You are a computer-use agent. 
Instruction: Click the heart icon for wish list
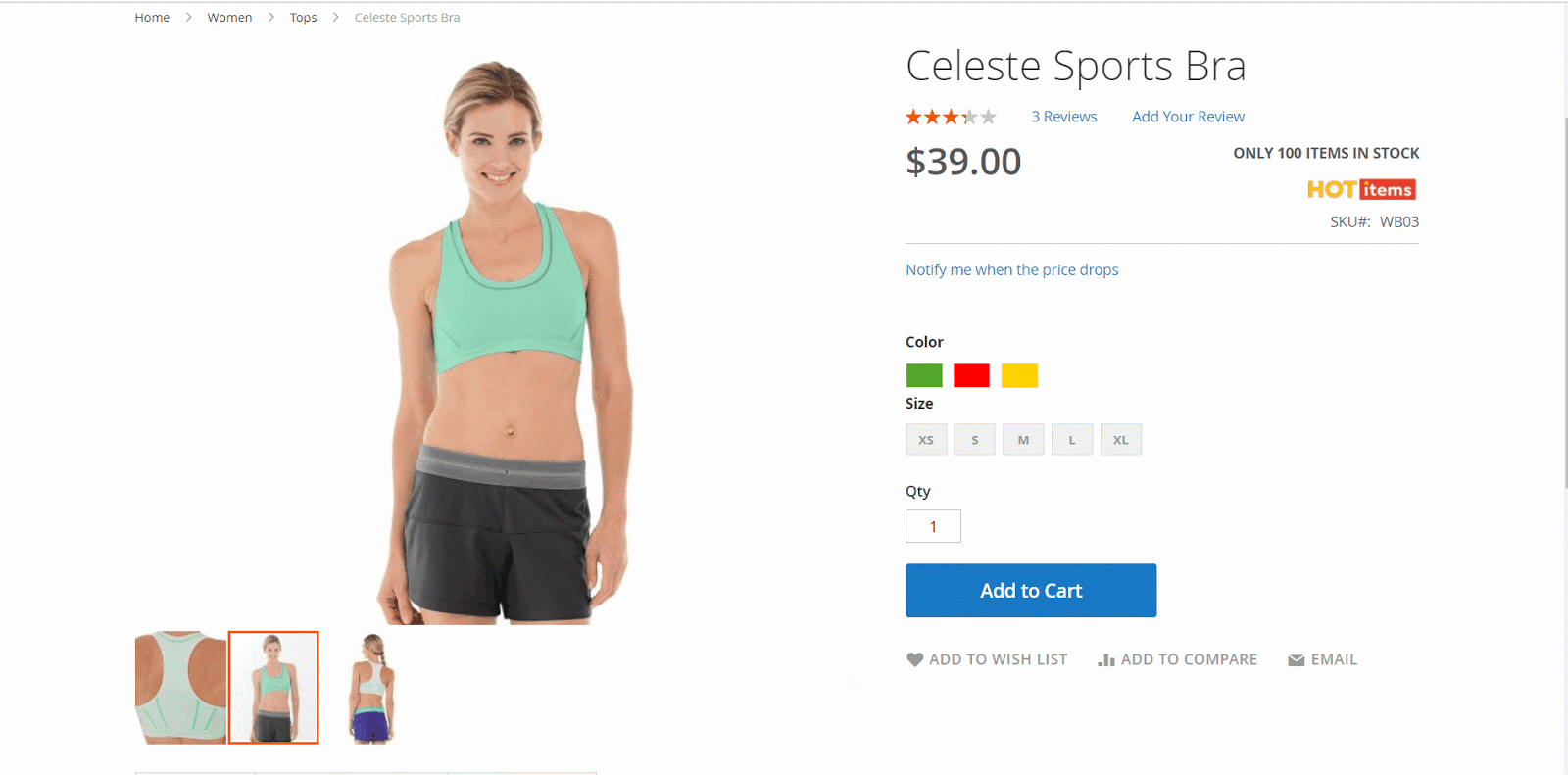tap(914, 659)
